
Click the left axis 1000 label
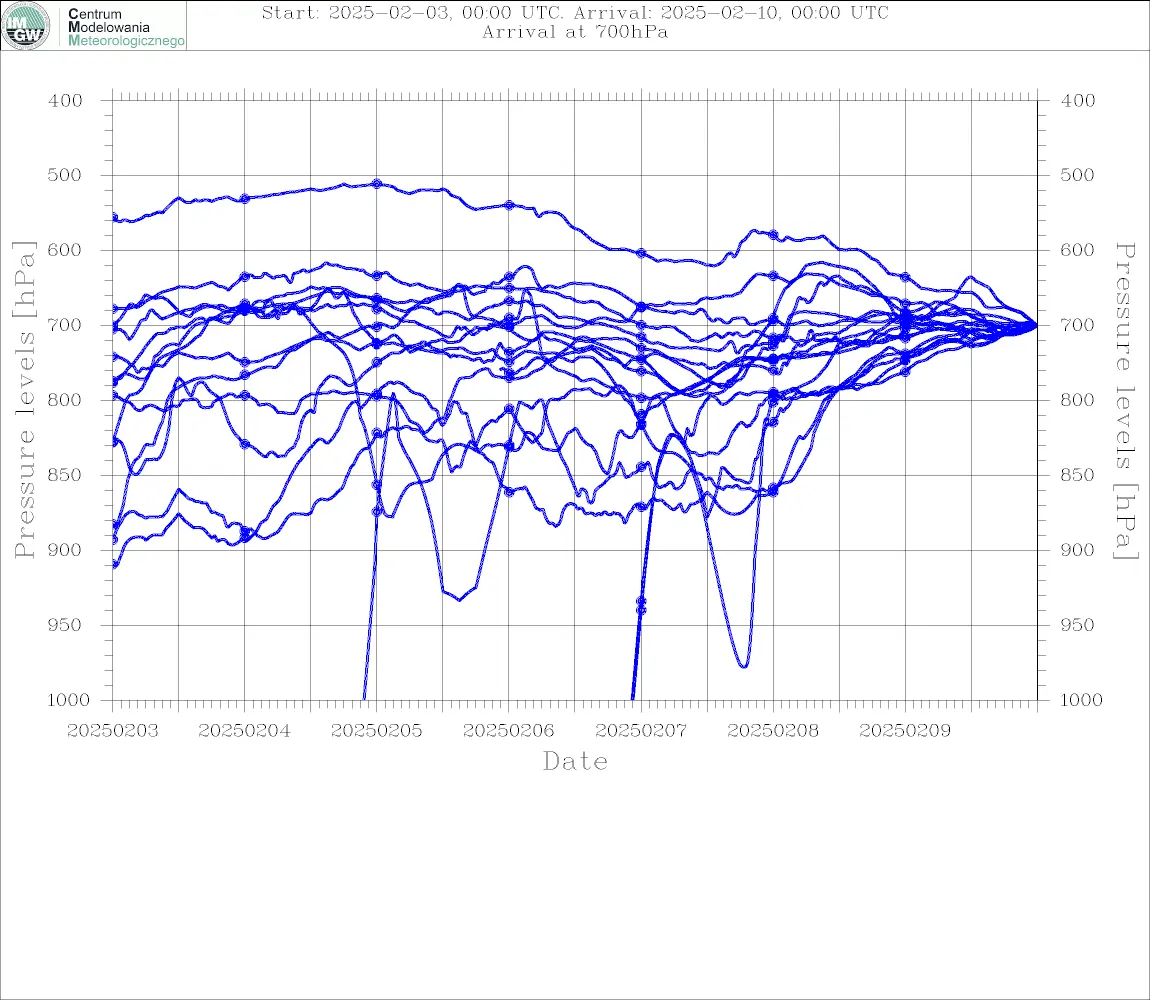tap(68, 700)
